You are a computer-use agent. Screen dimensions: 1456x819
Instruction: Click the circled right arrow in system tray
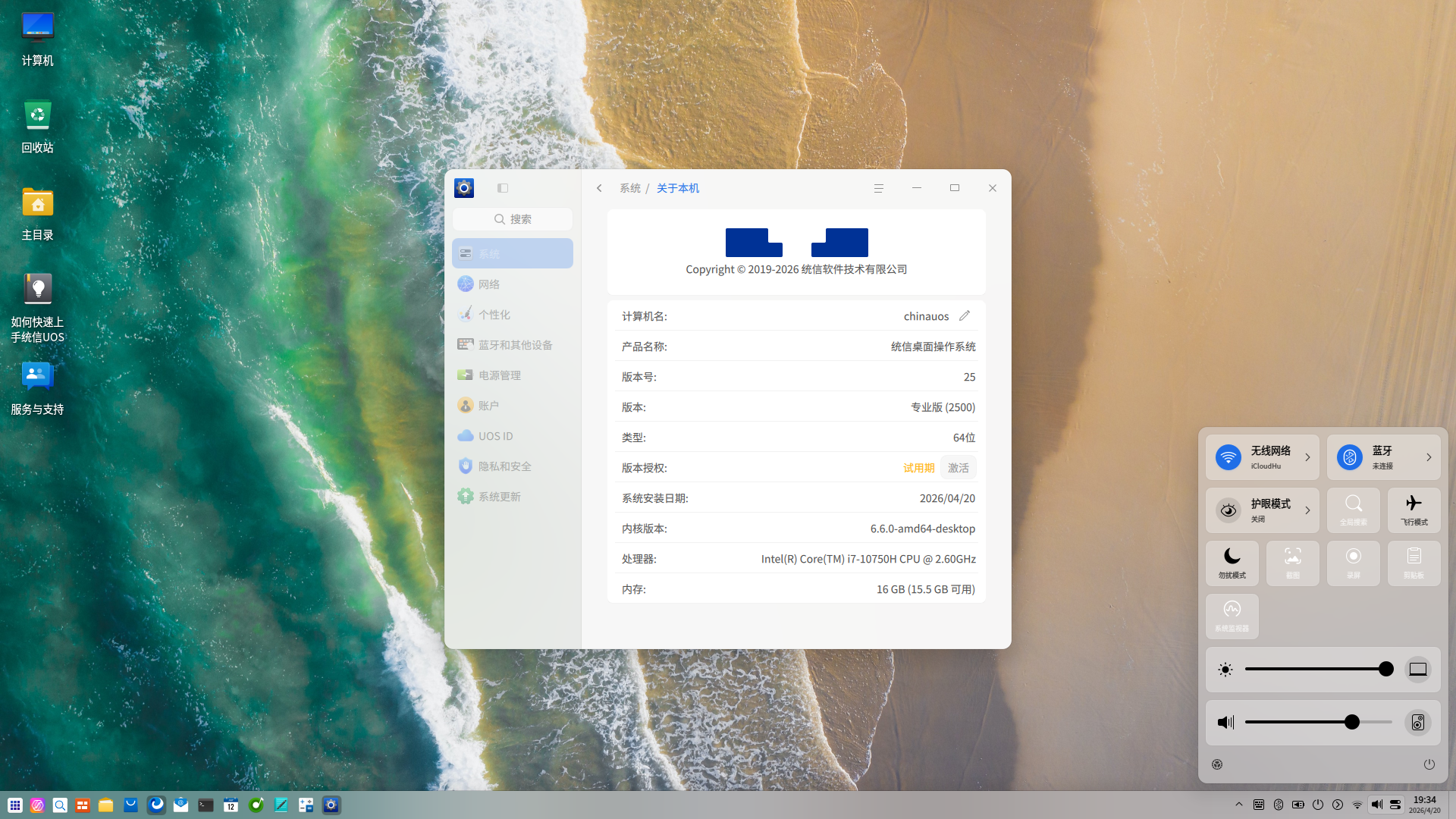[x=1338, y=805]
